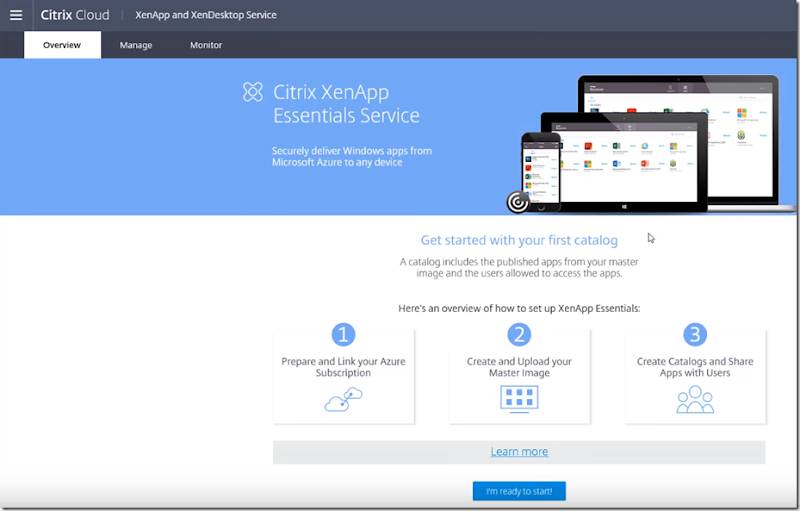Image resolution: width=800 pixels, height=511 pixels.
Task: Click the users group icon
Action: (x=695, y=399)
